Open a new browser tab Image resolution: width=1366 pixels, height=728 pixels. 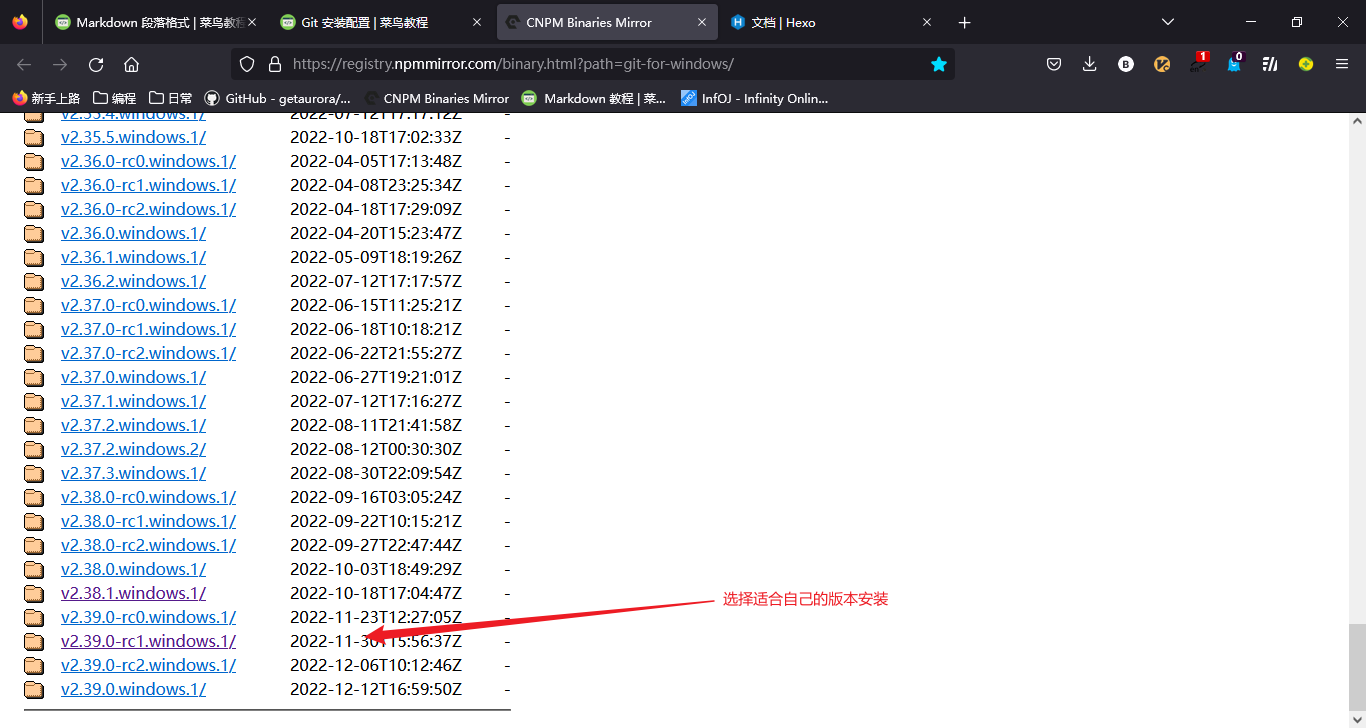click(x=964, y=22)
